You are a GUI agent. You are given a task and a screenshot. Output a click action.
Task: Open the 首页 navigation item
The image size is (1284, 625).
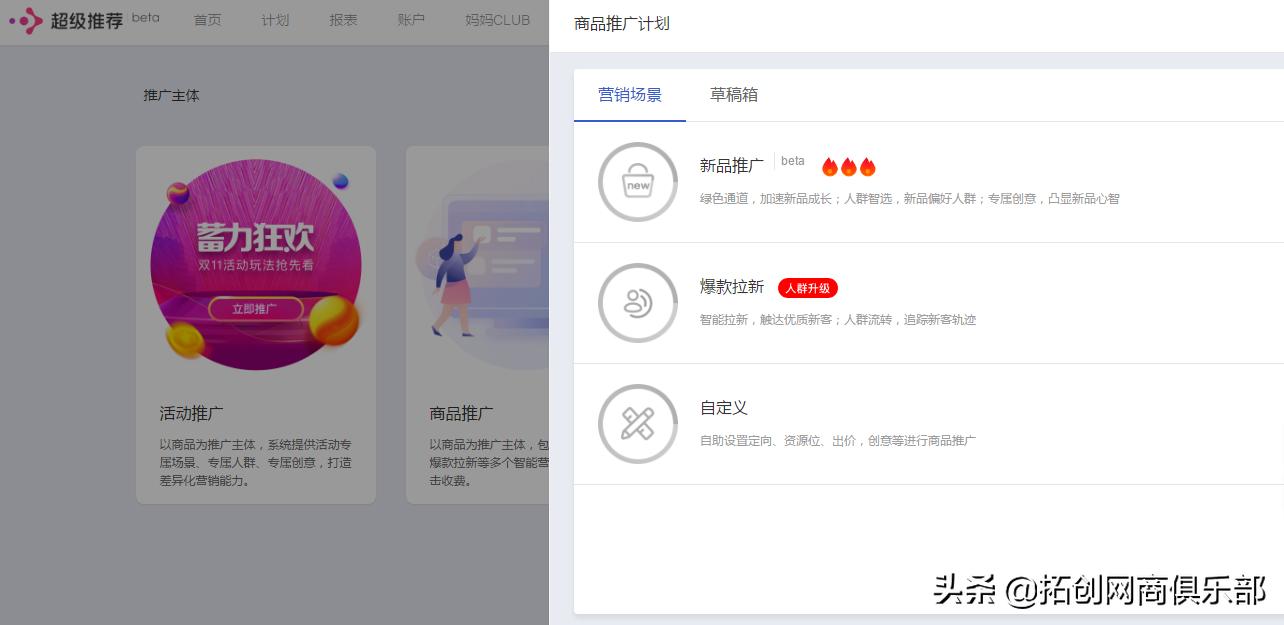point(207,20)
